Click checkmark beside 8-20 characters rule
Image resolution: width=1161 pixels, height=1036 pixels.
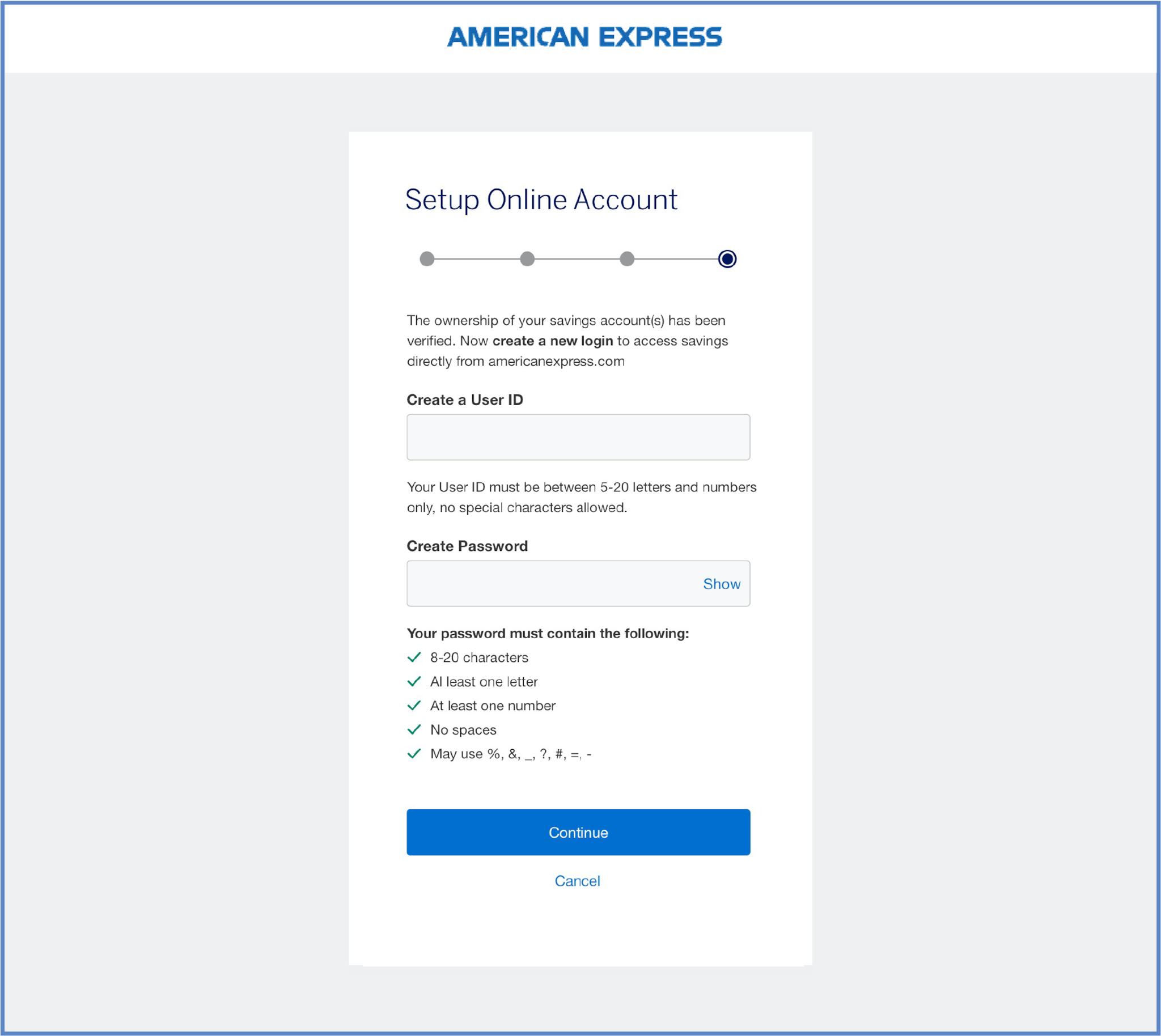(414, 657)
